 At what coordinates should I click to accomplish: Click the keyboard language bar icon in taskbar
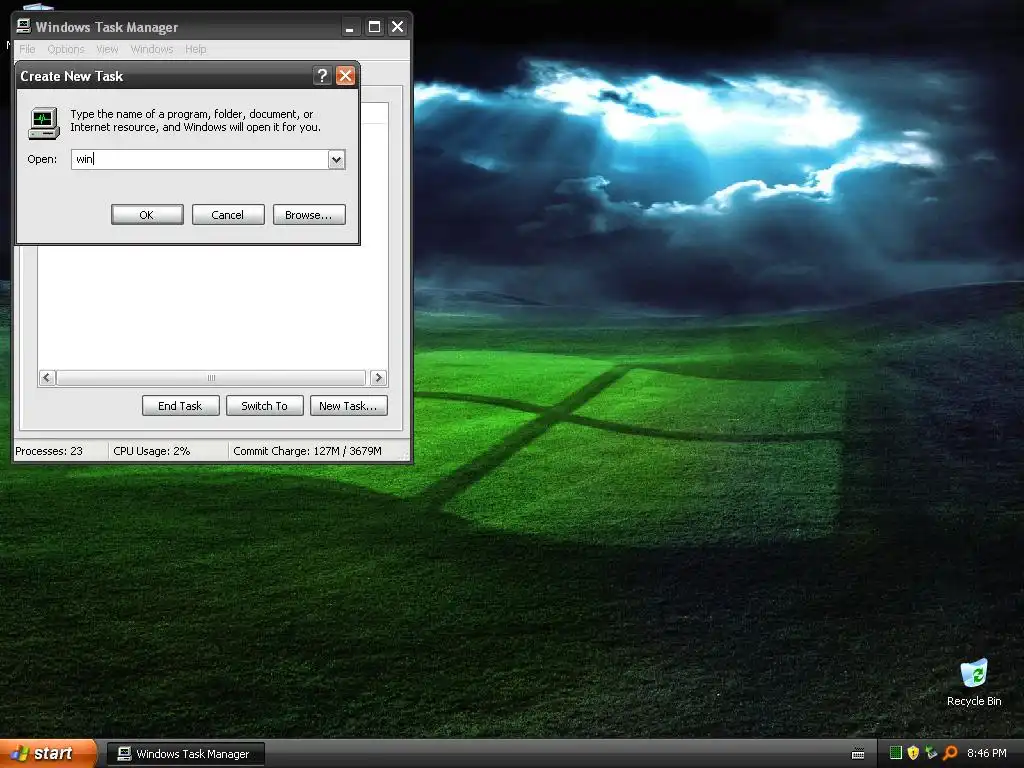click(x=858, y=754)
